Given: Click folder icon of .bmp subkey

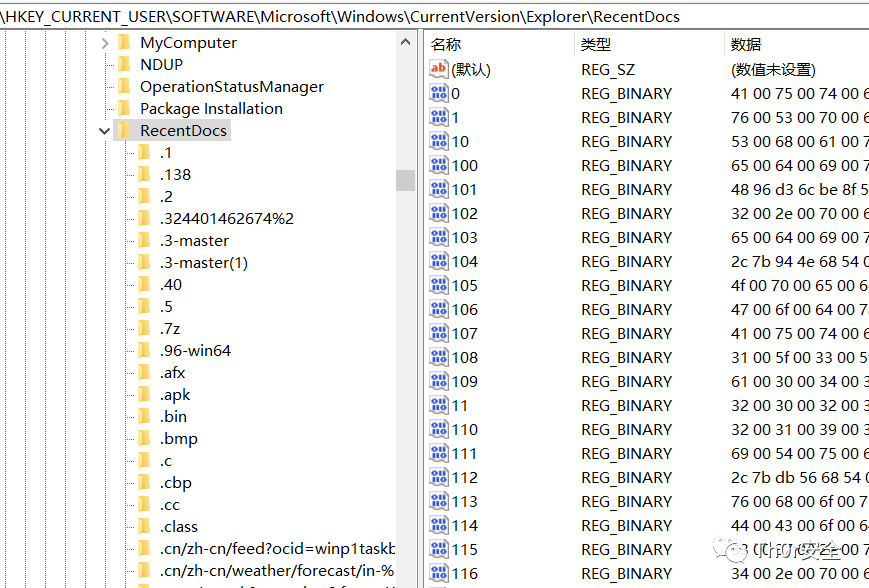Looking at the screenshot, I should [144, 439].
